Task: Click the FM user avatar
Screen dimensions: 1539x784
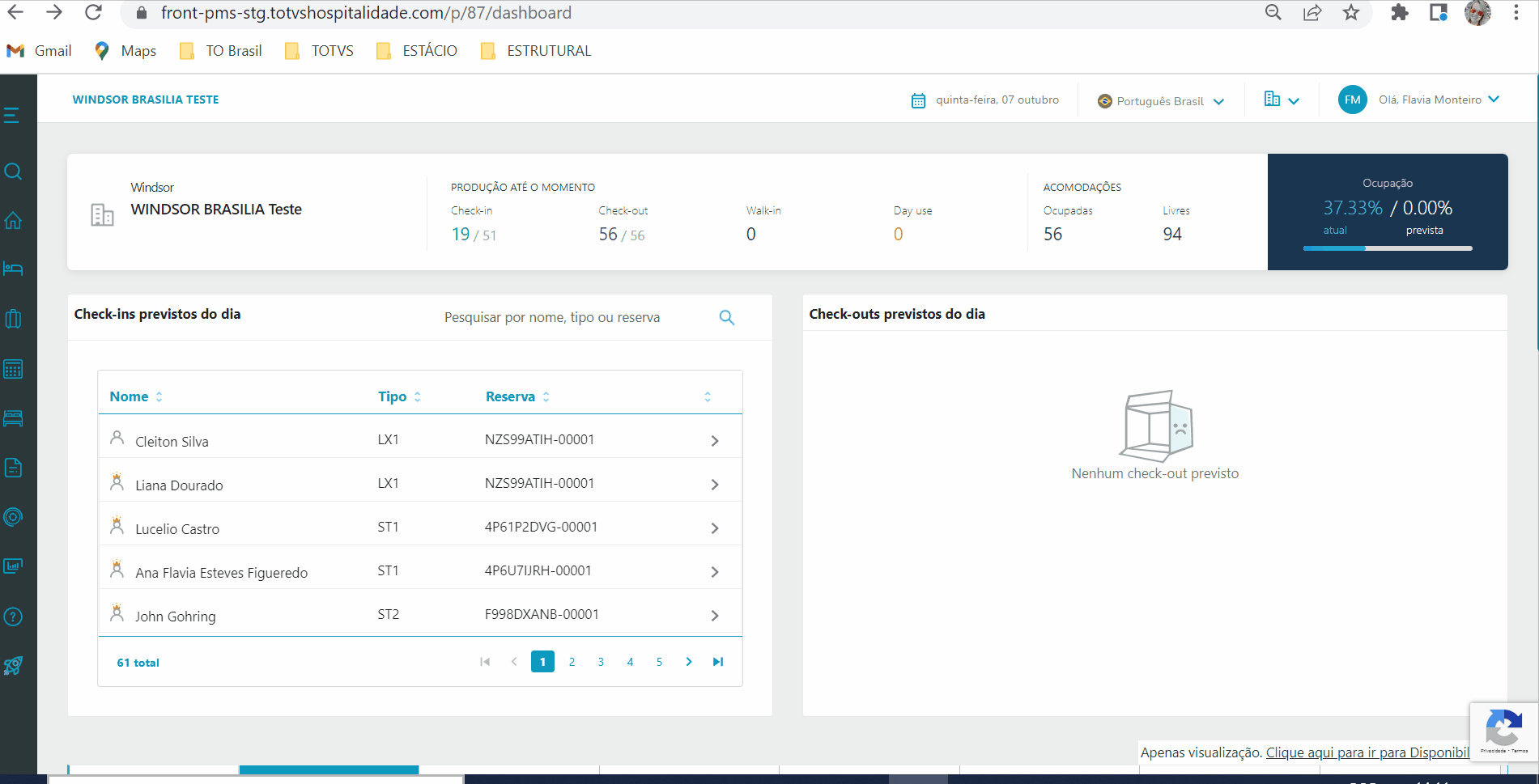Action: pos(1352,100)
